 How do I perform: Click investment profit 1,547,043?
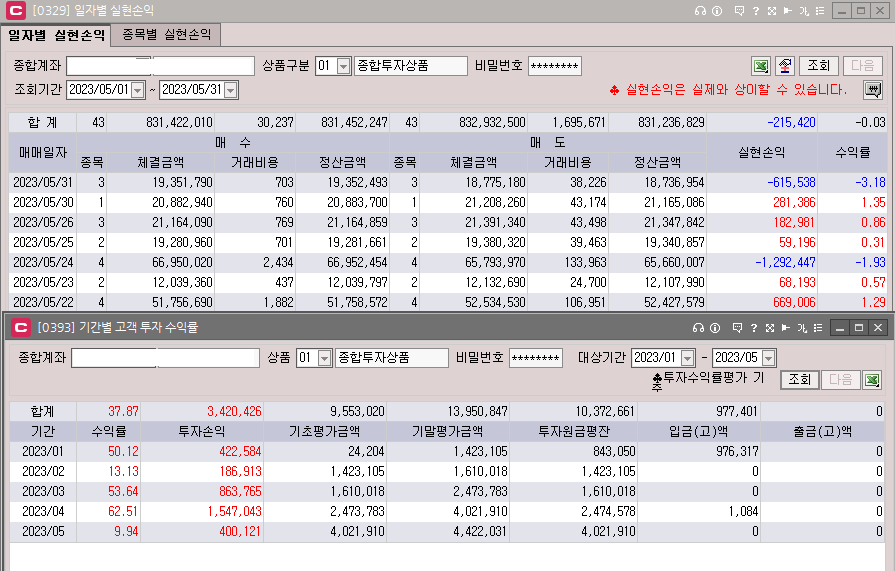pyautogui.click(x=234, y=511)
